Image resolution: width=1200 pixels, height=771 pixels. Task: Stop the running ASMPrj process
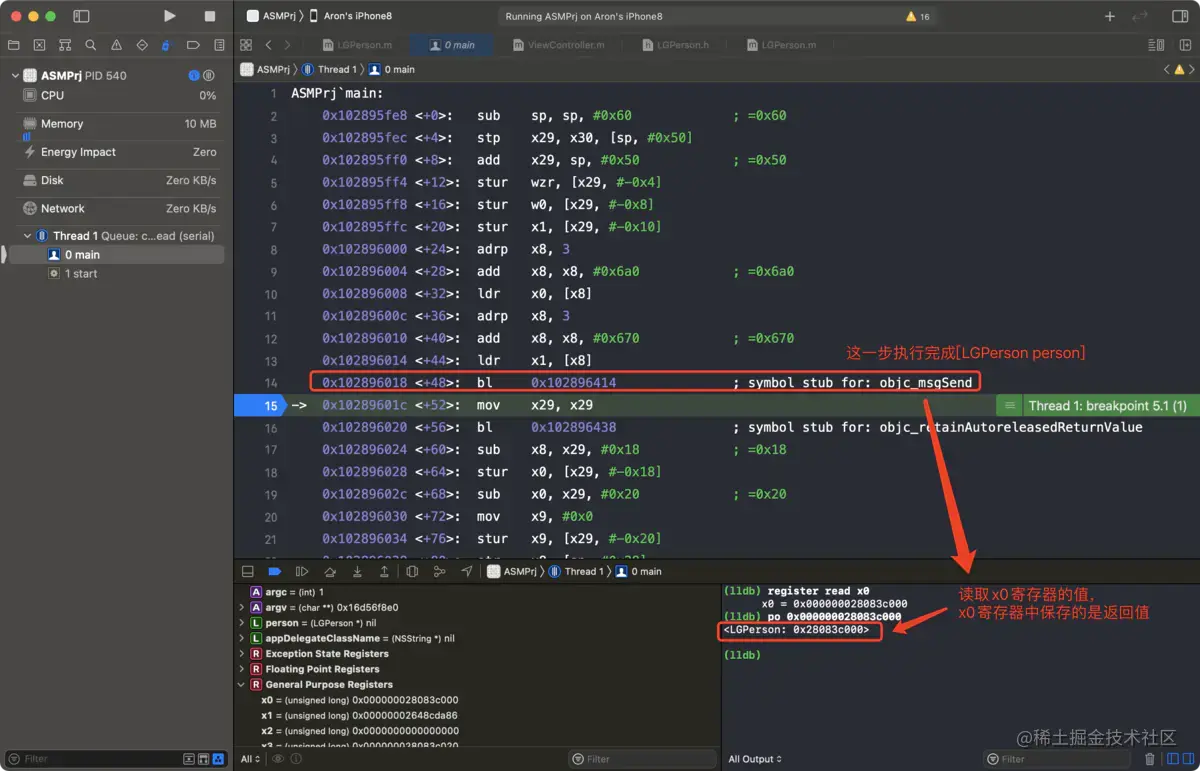point(210,16)
